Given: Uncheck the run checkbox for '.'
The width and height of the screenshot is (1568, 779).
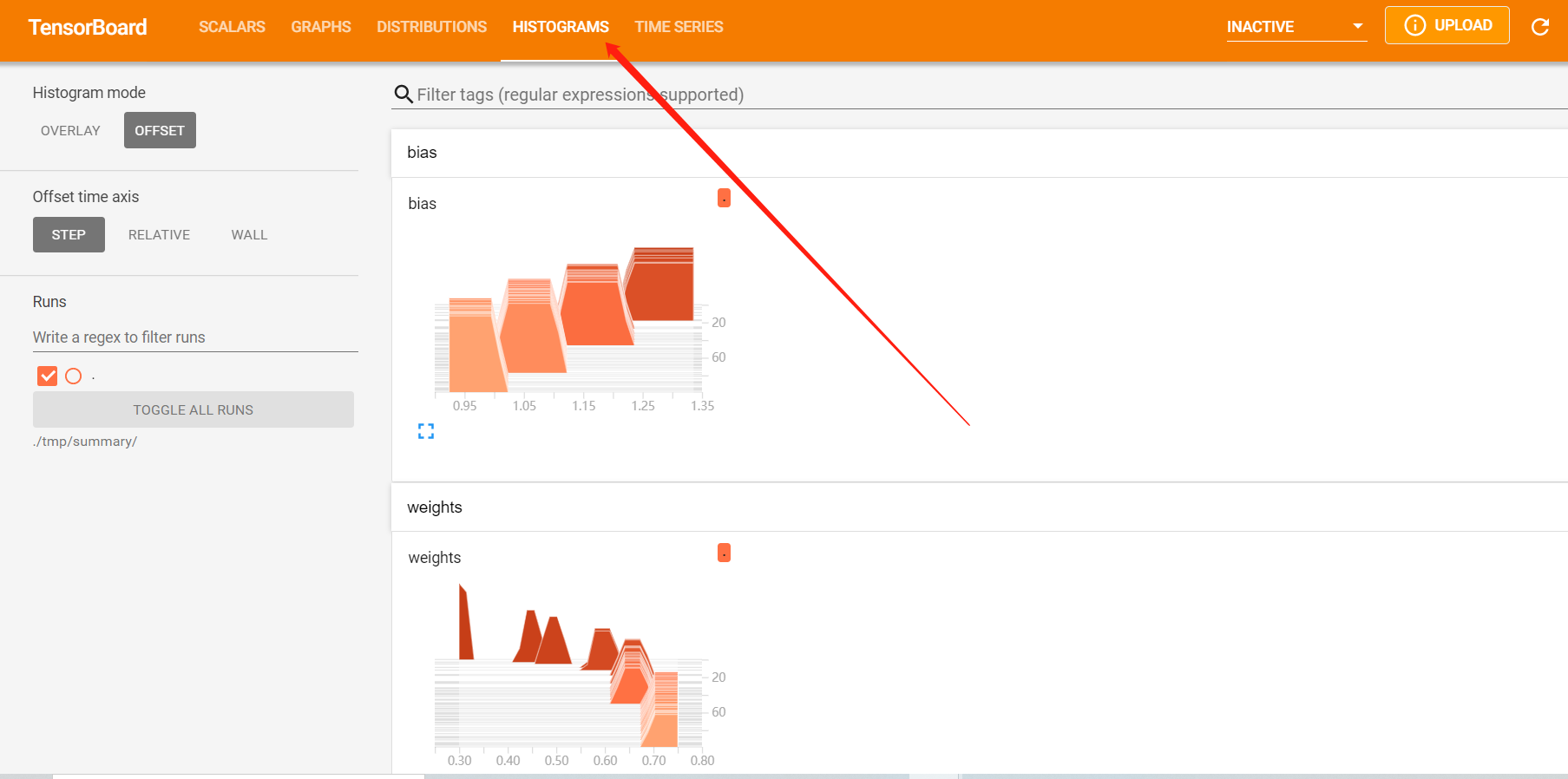Looking at the screenshot, I should 47,376.
